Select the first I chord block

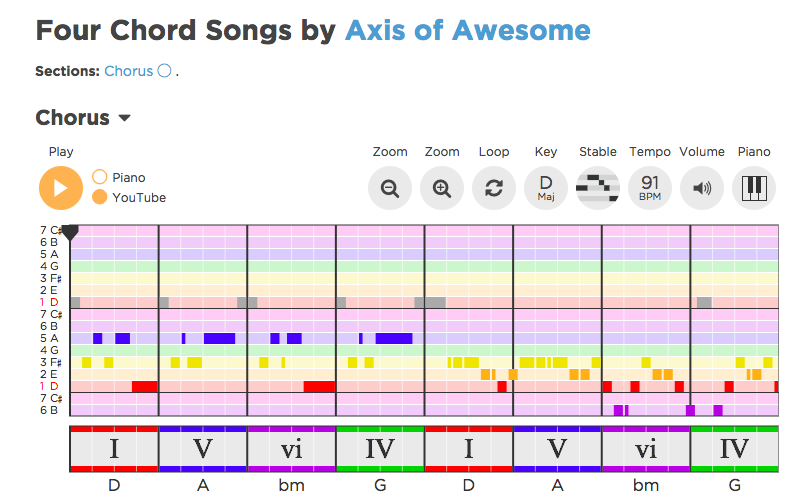click(114, 449)
